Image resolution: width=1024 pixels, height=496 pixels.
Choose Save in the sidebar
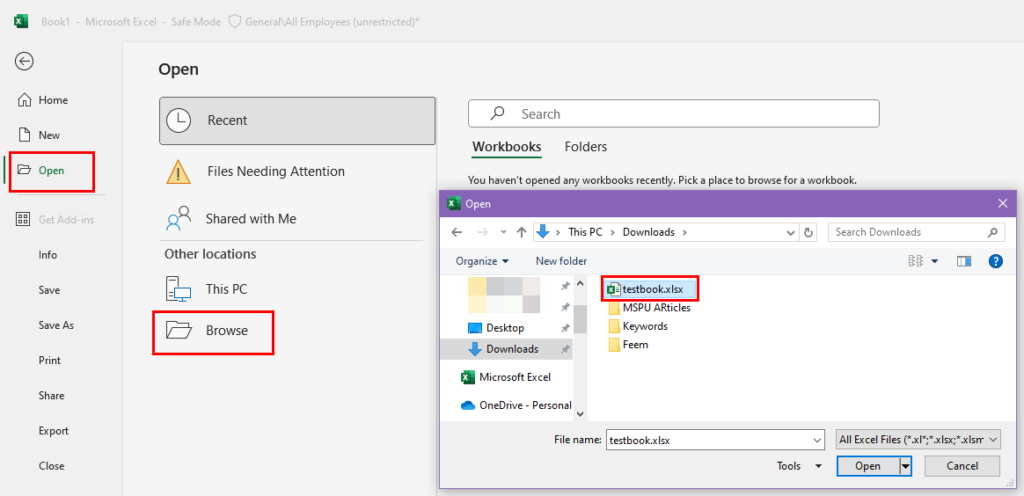click(49, 290)
